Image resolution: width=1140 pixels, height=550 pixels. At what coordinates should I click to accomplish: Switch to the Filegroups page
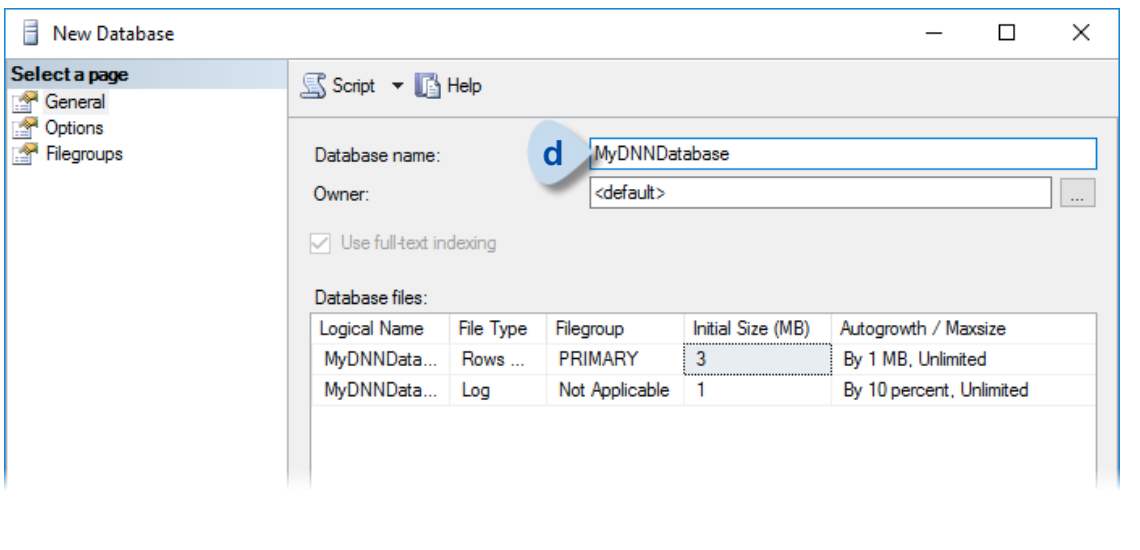82,154
